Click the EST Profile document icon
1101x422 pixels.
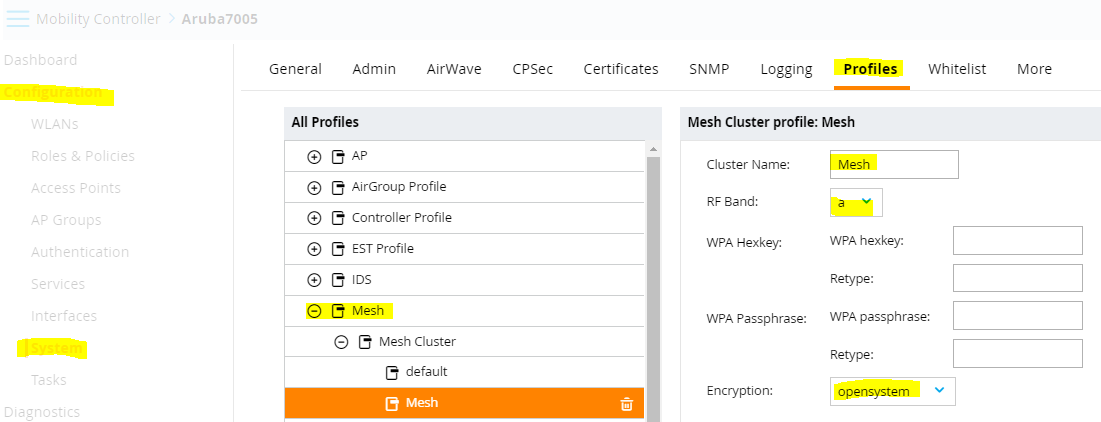pos(338,249)
